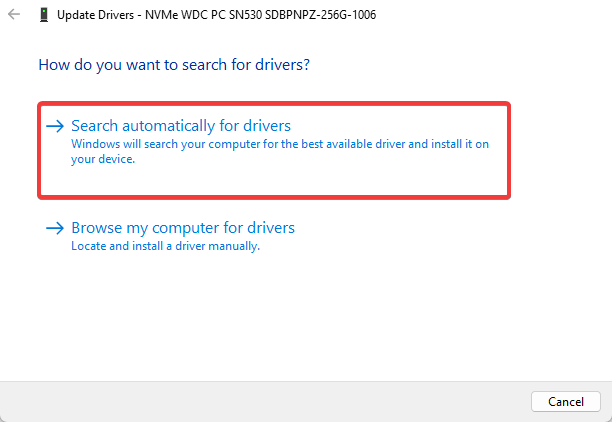Click the drive device icon in title bar
Viewport: 612px width, 422px height.
point(42,16)
